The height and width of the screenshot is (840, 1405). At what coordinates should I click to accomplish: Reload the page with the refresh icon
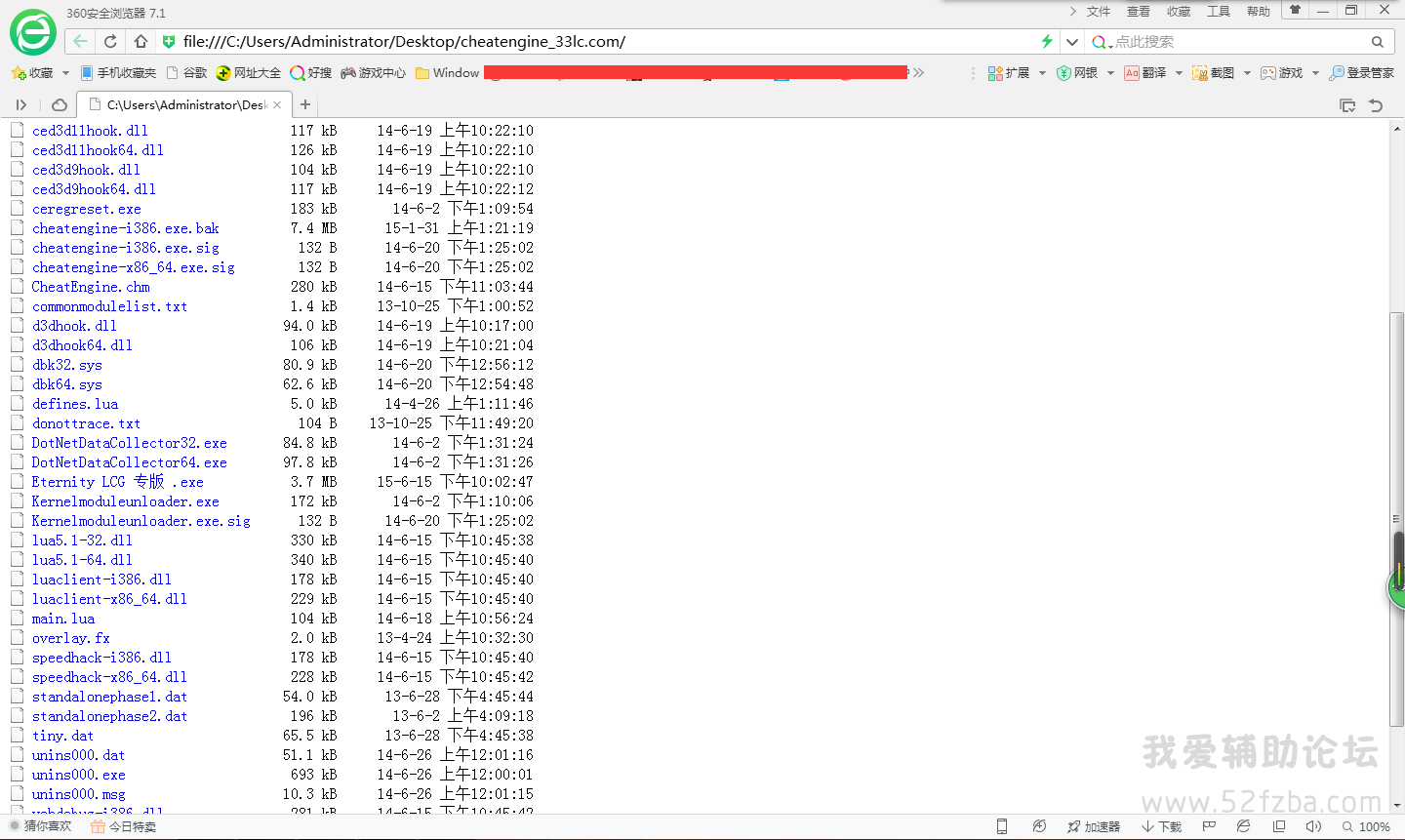(110, 41)
